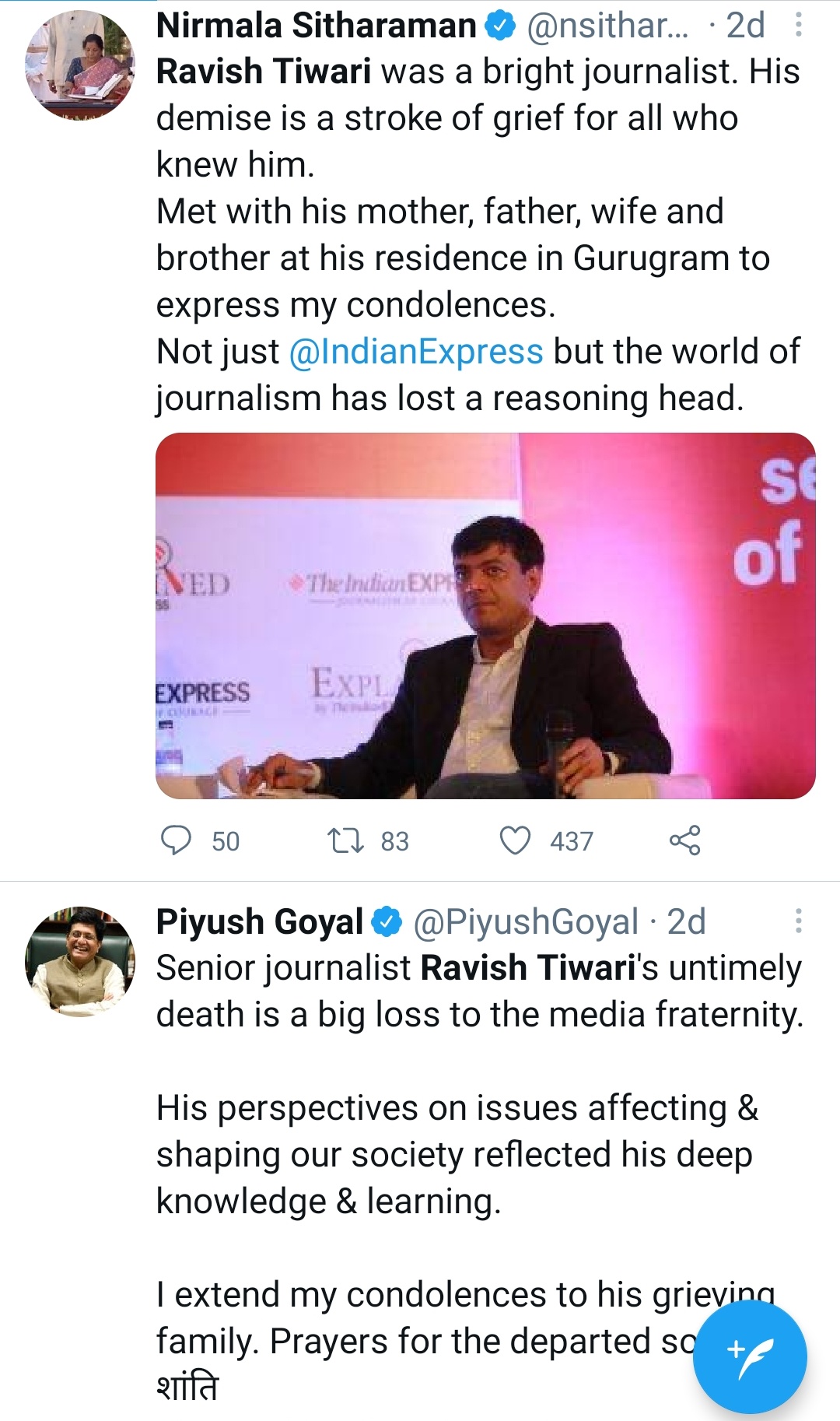Tap the @PiyushGoyal handle

coord(526,921)
